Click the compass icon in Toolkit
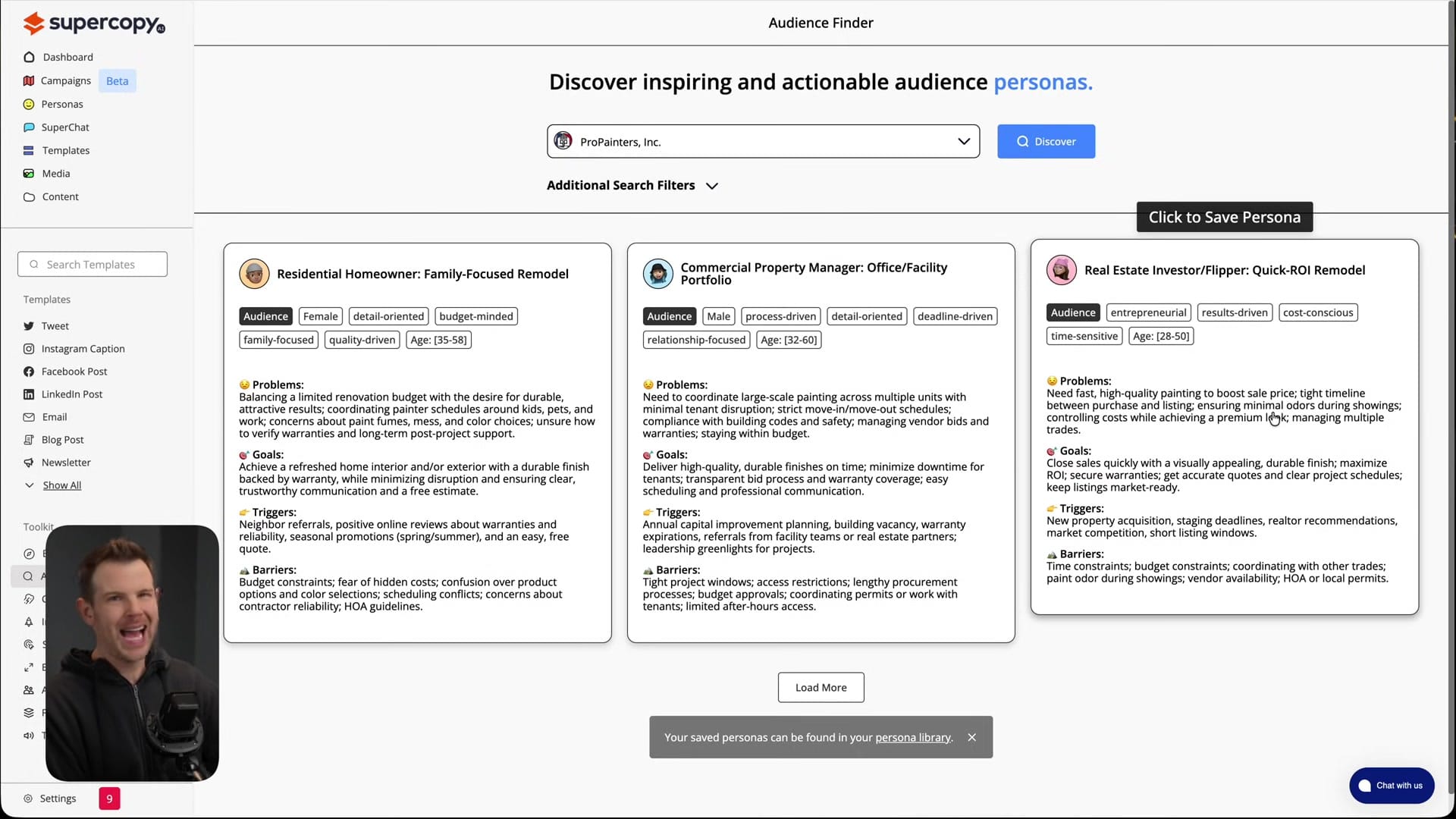This screenshot has height=819, width=1456. pos(29,554)
